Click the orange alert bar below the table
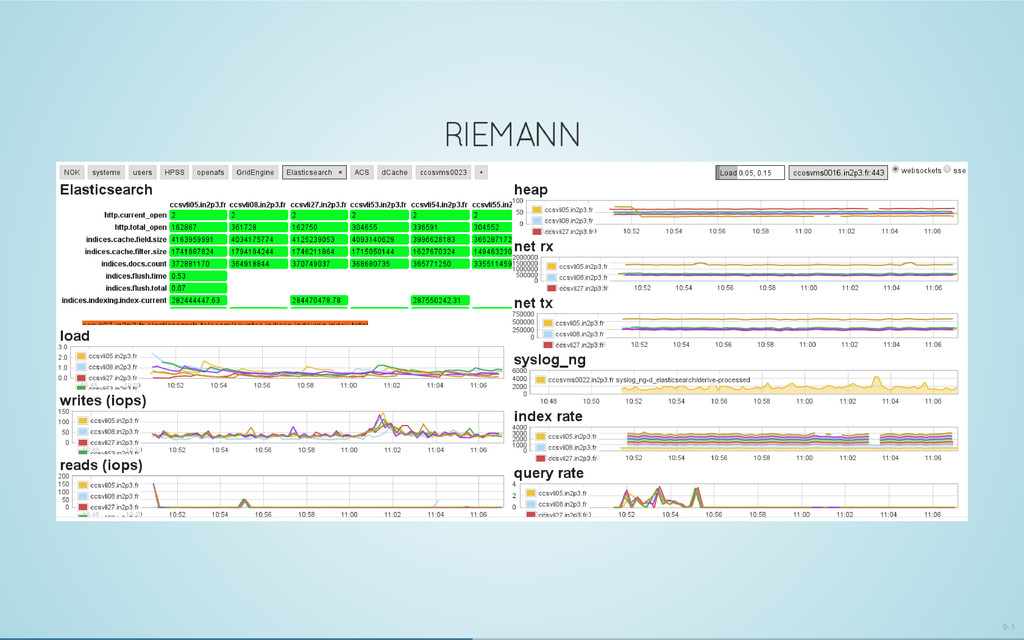Viewport: 1024px width, 640px height. click(225, 323)
